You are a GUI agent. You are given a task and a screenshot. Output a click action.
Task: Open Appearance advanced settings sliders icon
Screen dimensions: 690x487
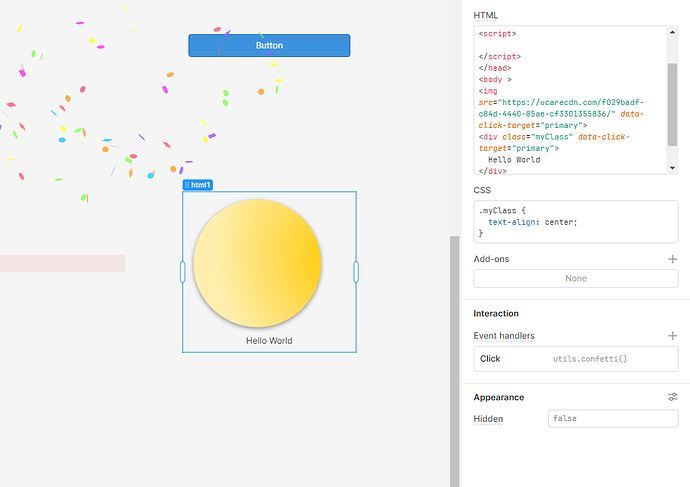click(x=672, y=397)
